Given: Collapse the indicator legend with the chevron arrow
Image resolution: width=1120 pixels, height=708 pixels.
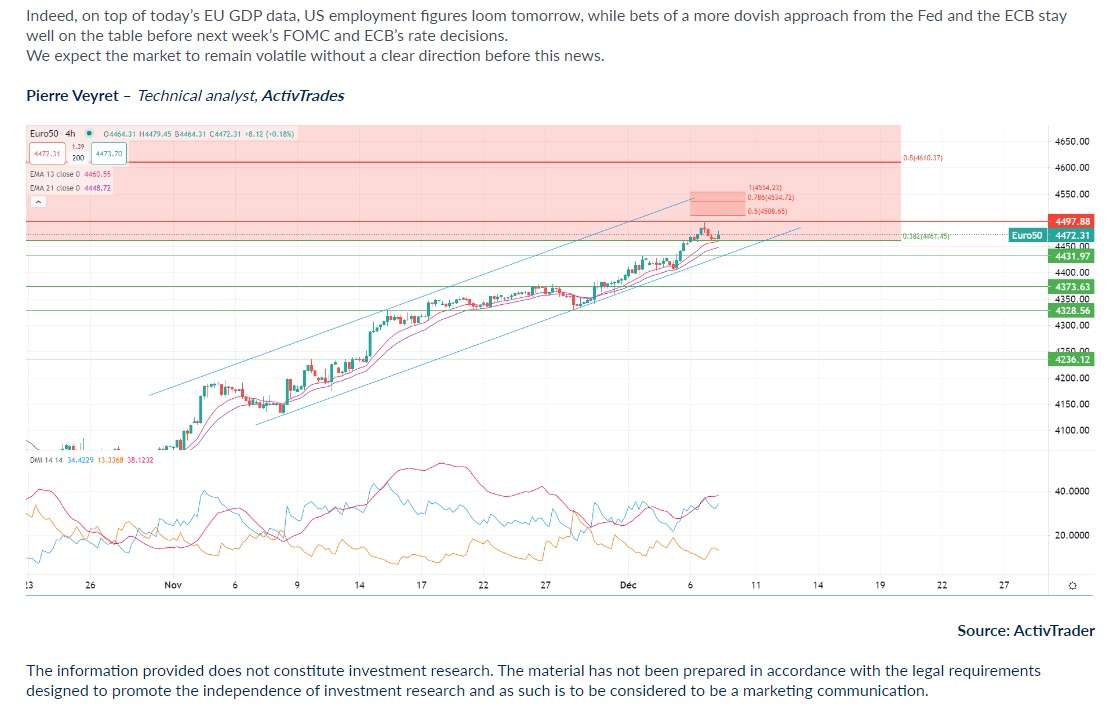Looking at the screenshot, I should (39, 202).
